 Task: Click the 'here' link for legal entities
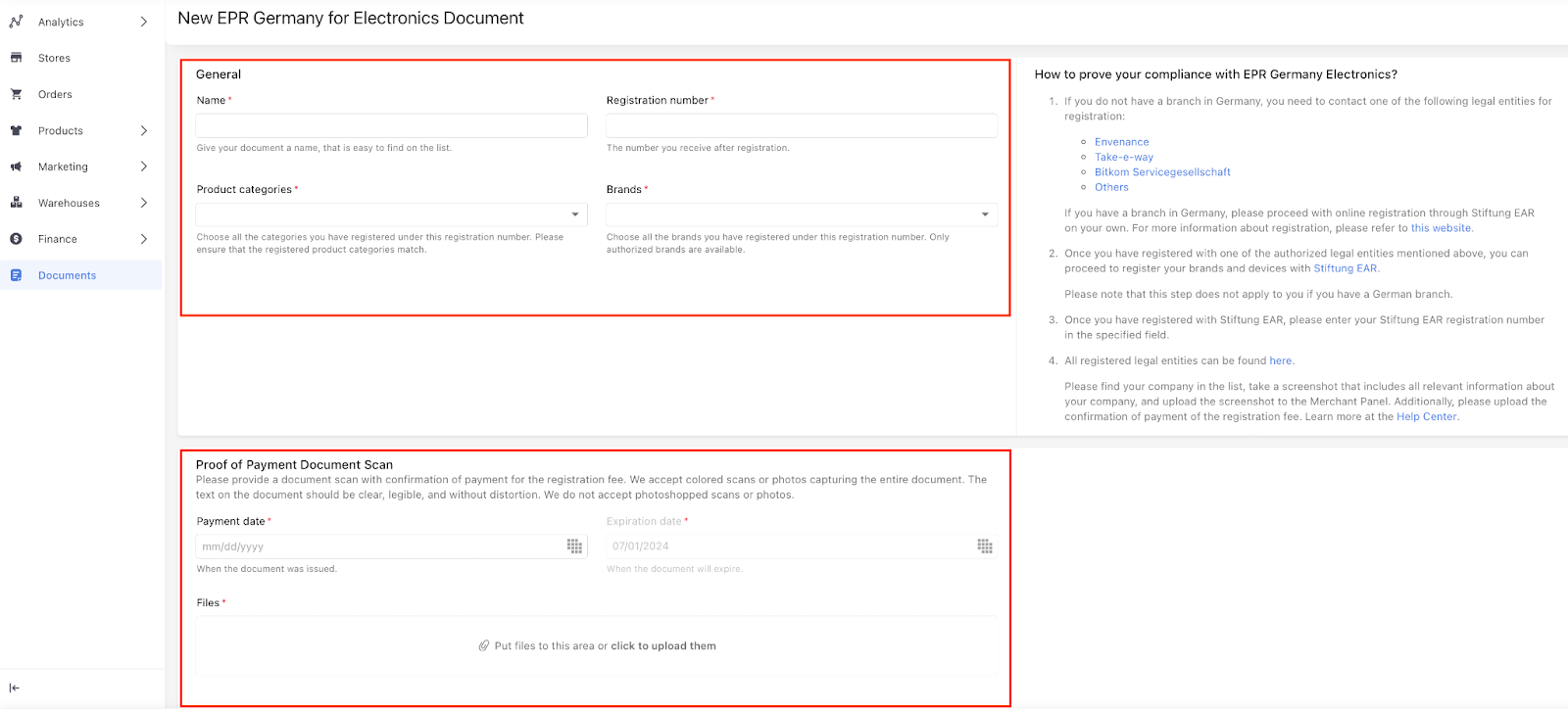click(x=1281, y=360)
